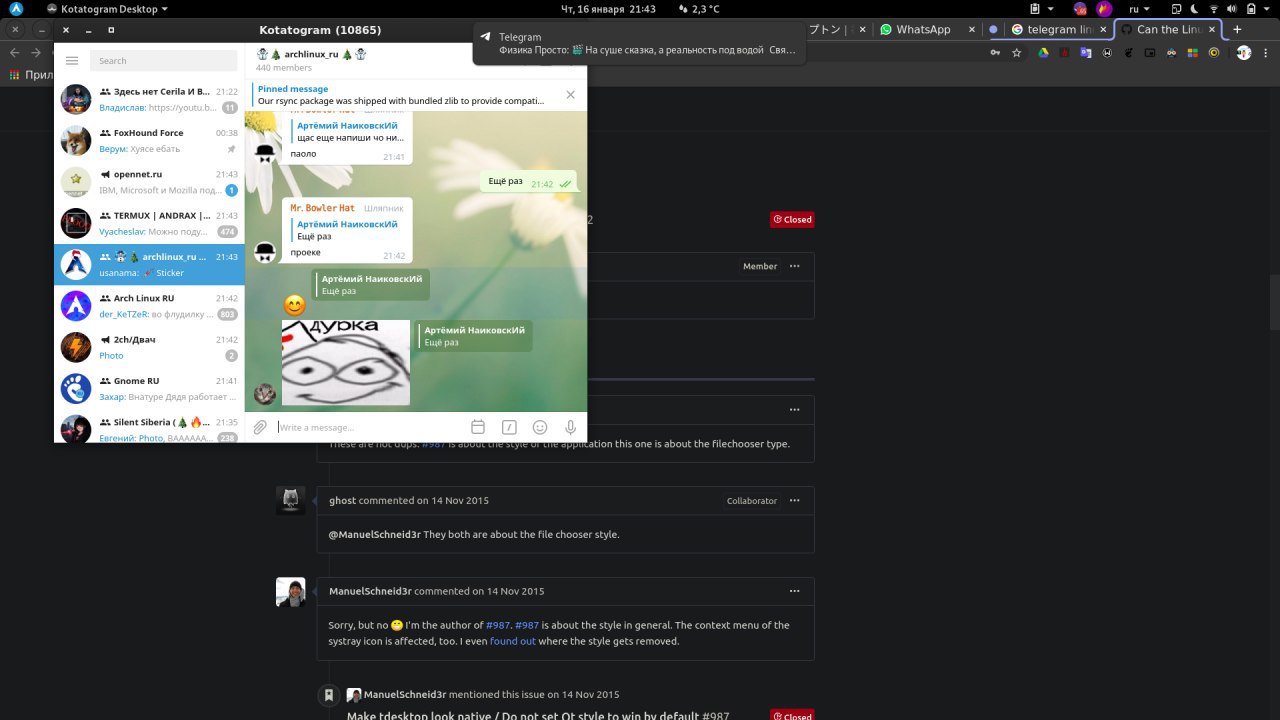Open the Arch Linux RU chat
The height and width of the screenshot is (720, 1280).
149,306
